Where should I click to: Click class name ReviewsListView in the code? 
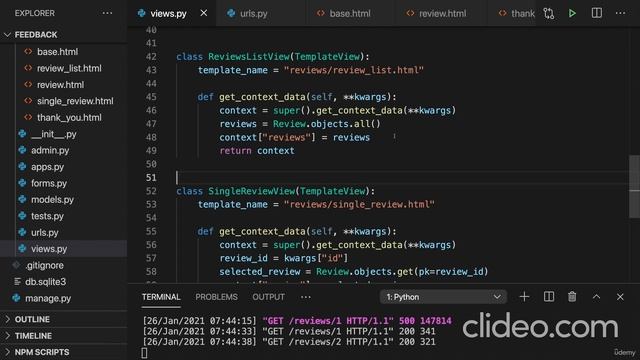click(x=249, y=56)
